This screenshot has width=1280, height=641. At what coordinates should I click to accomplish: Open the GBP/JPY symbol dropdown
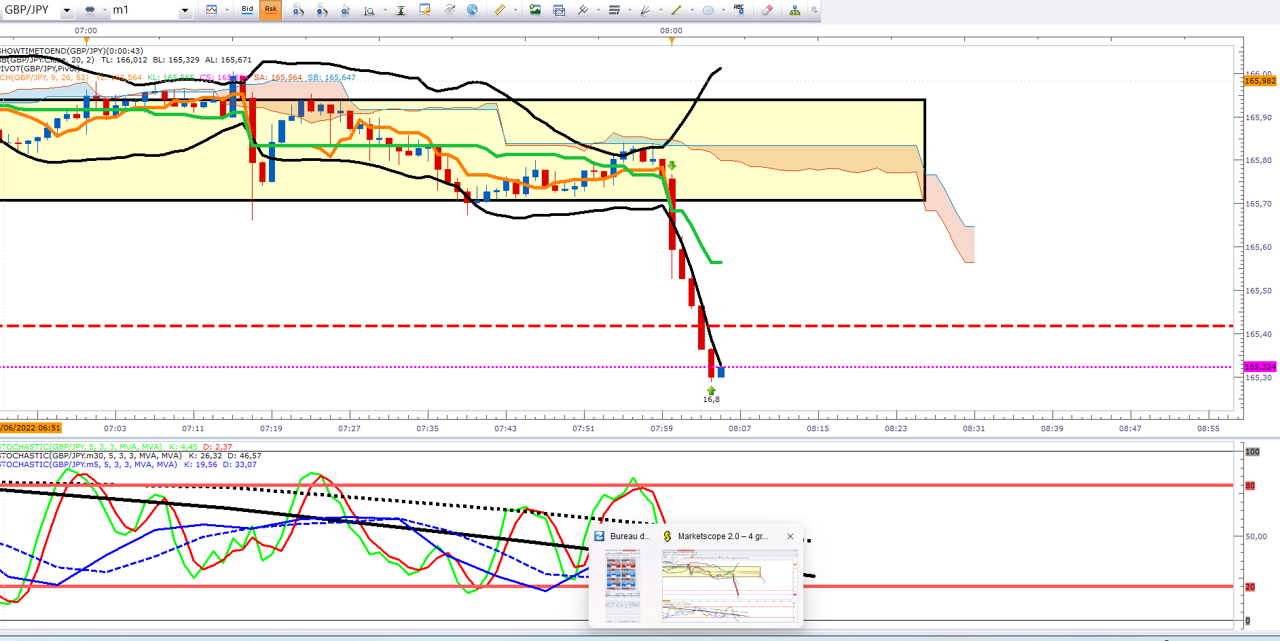click(x=67, y=10)
